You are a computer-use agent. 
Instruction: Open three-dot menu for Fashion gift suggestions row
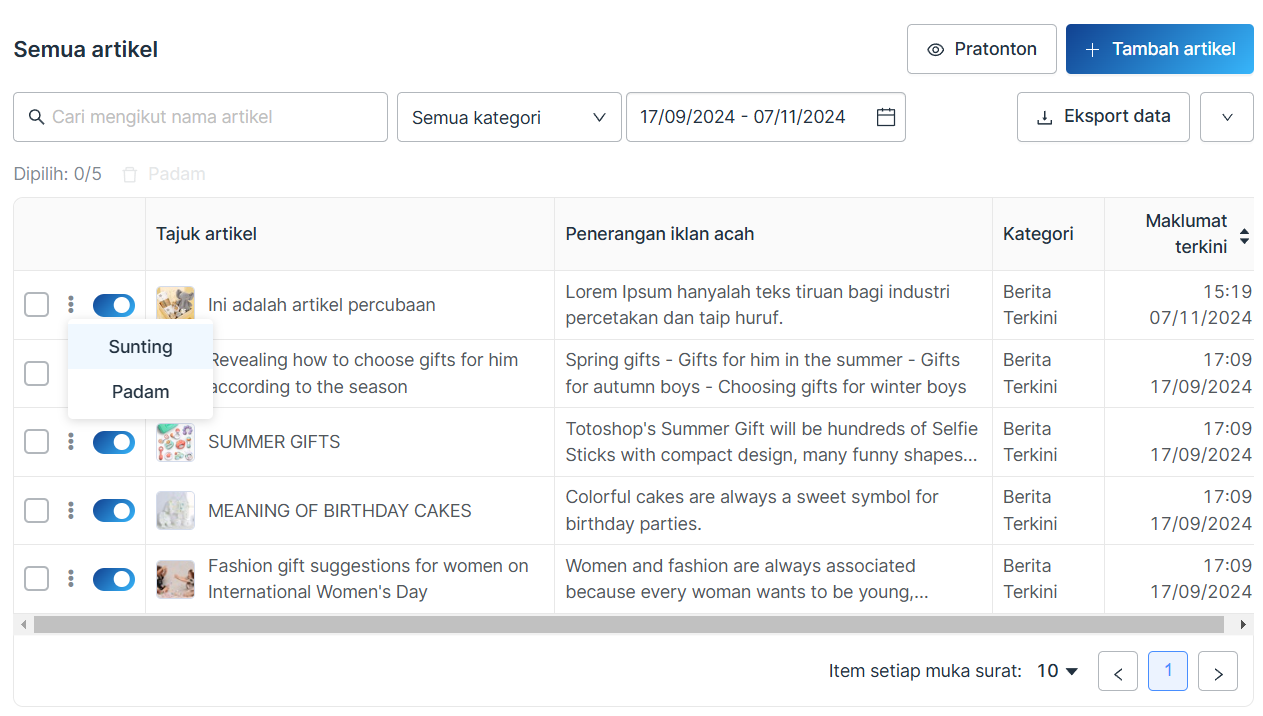71,579
